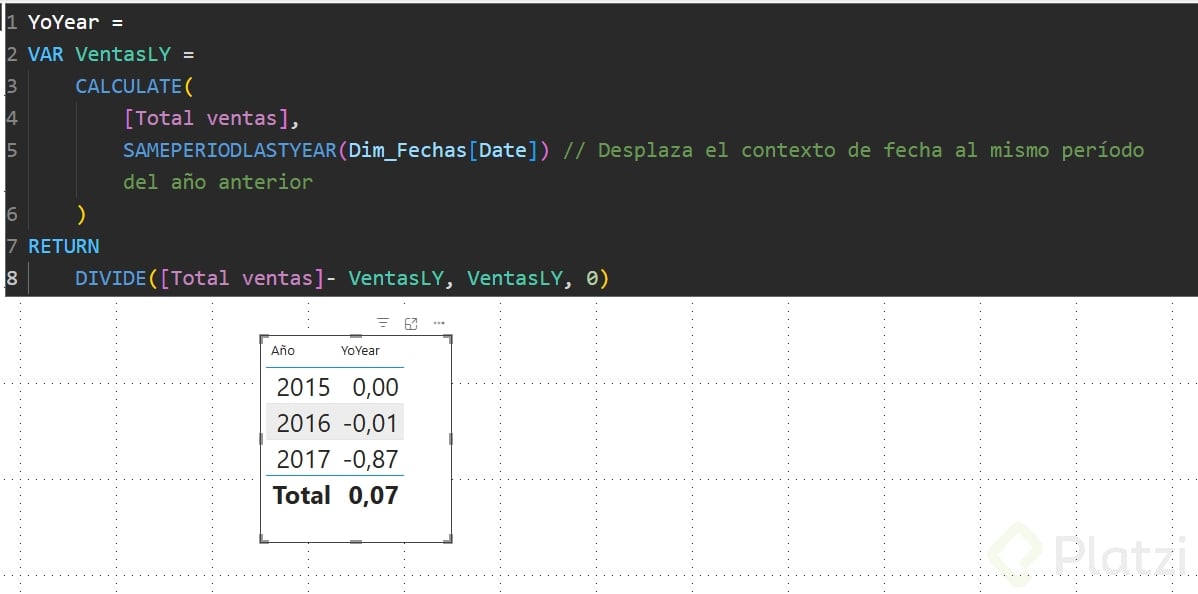This screenshot has width=1198, height=594.
Task: Click line number 5 in the gutter
Action: pyautogui.click(x=12, y=151)
